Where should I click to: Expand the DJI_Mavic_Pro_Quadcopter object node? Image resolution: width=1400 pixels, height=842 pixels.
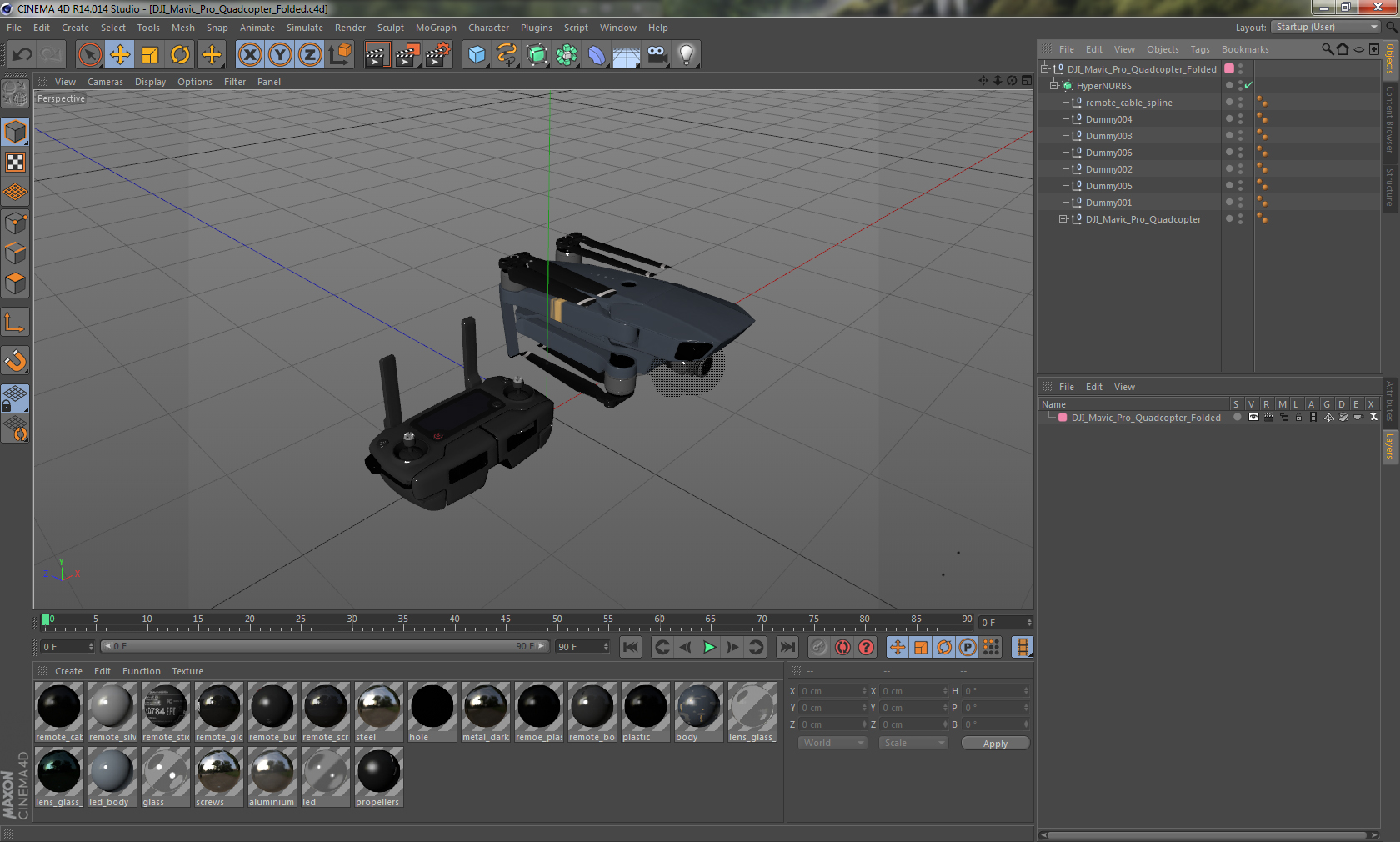[x=1063, y=219]
